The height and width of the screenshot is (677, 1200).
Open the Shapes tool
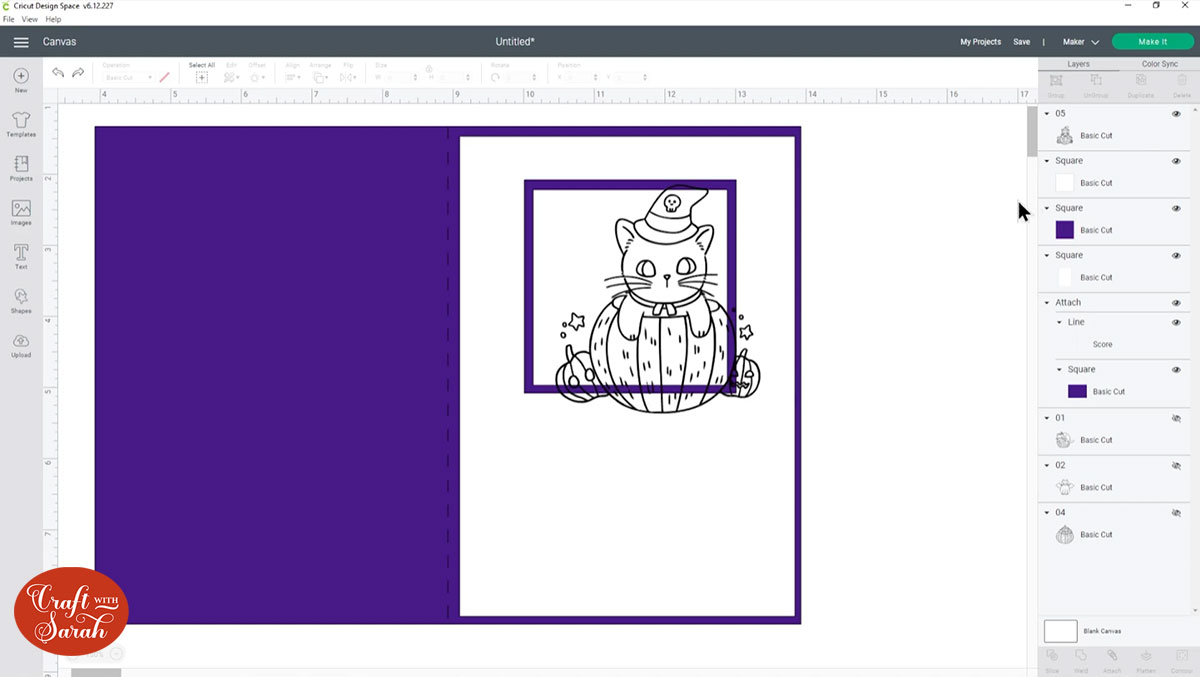coord(21,300)
